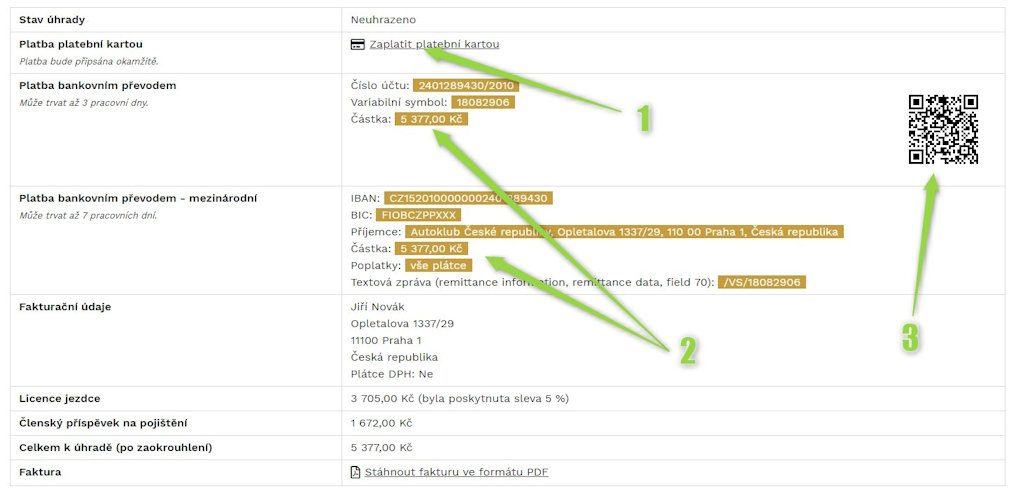This screenshot has height=494, width=1014.
Task: Select the text message /VS/18082906
Action: [x=762, y=283]
